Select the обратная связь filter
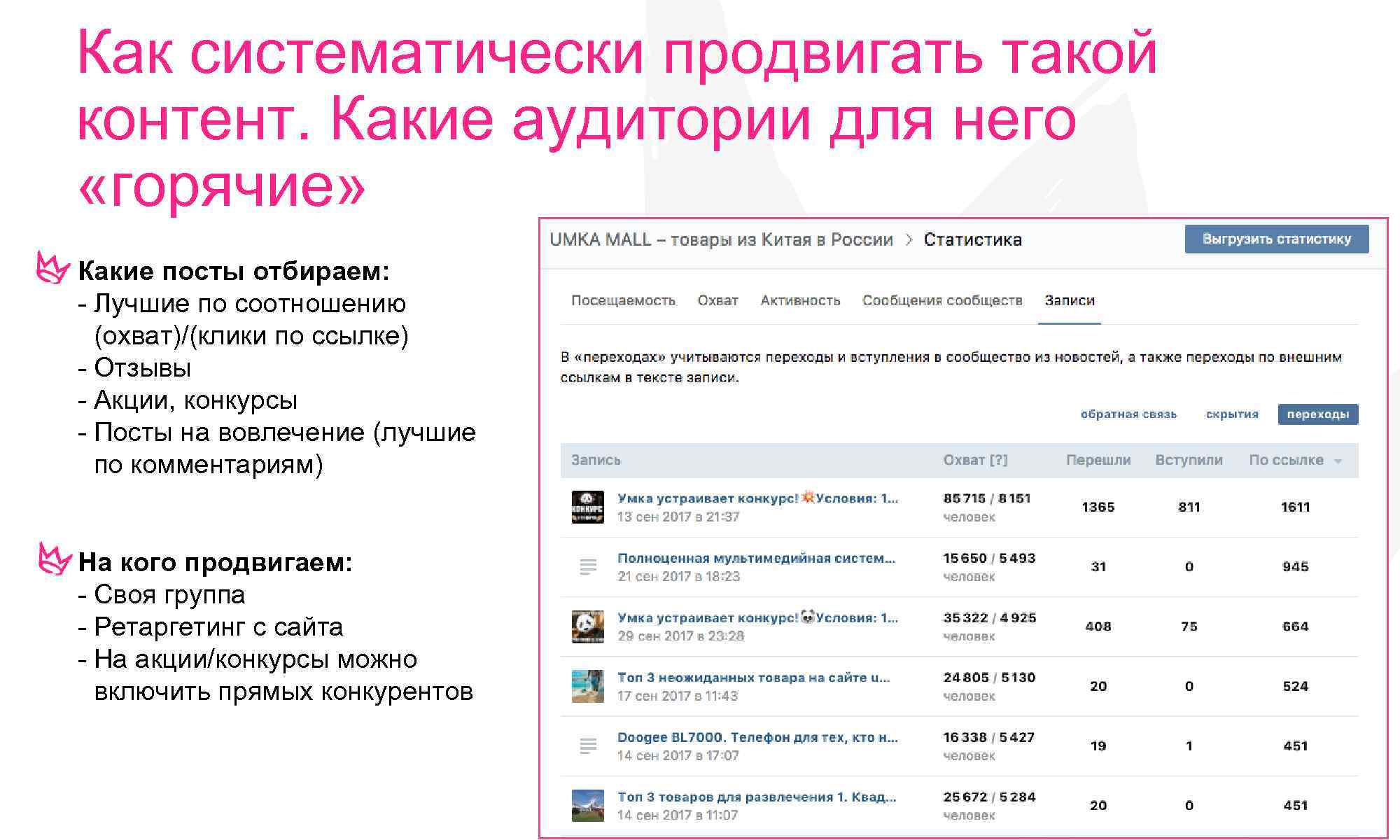Viewport: 1400px width, 840px height. (1128, 414)
